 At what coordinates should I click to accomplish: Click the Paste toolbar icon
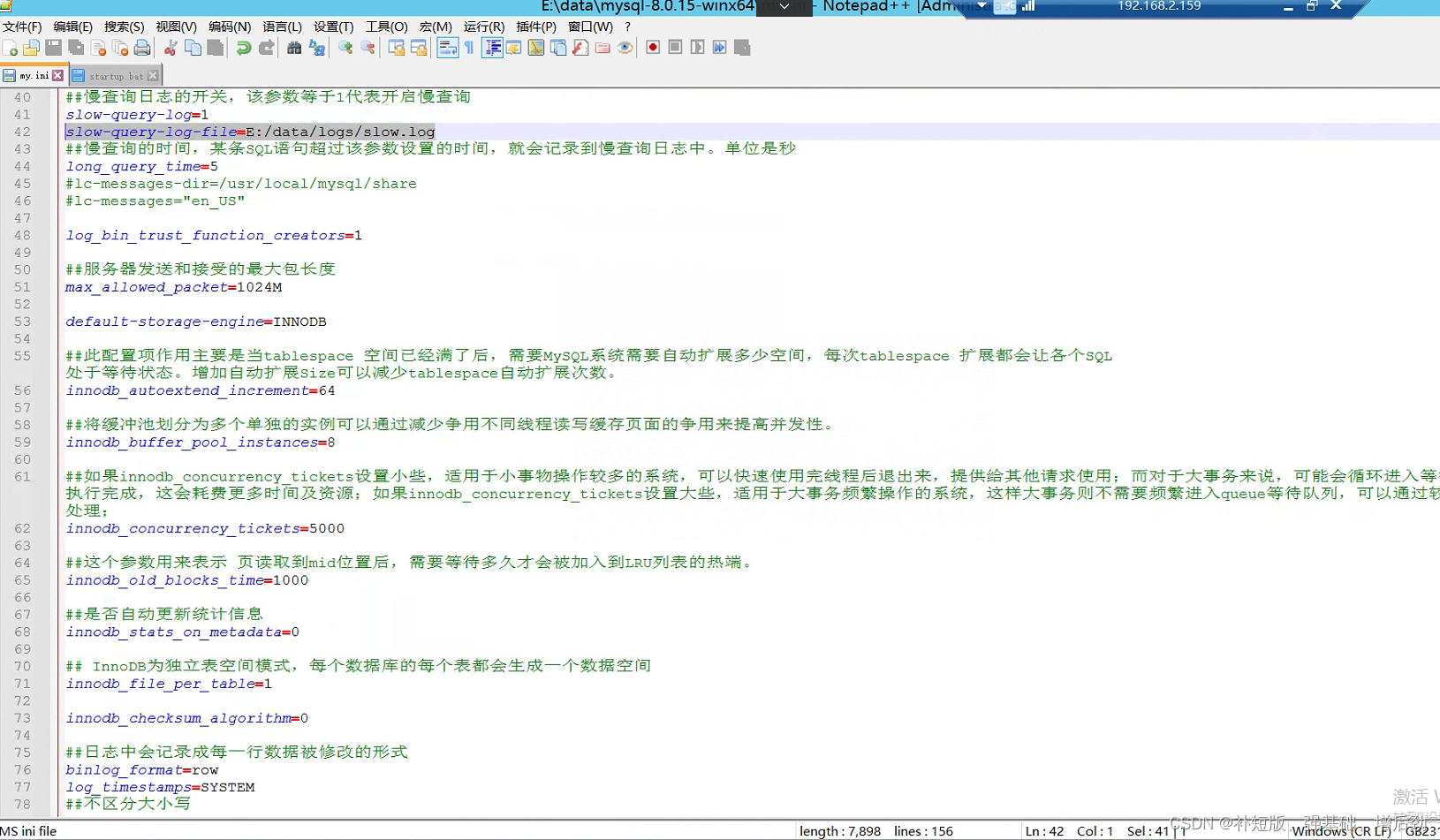(215, 48)
